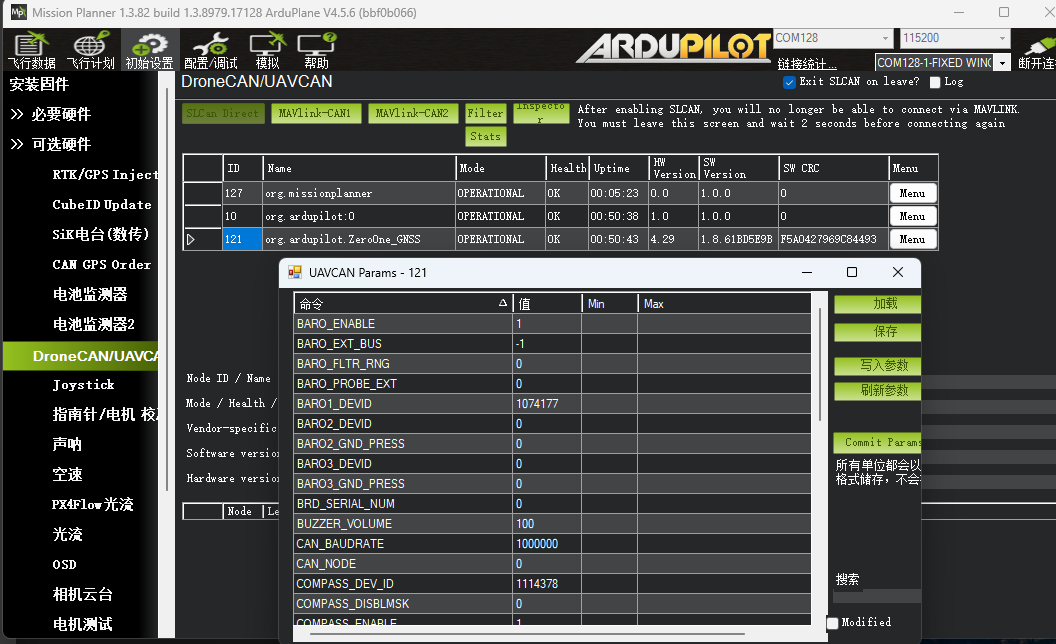1056x644 pixels.
Task: Open the 初始设置 initial setup view
Action: click(150, 51)
